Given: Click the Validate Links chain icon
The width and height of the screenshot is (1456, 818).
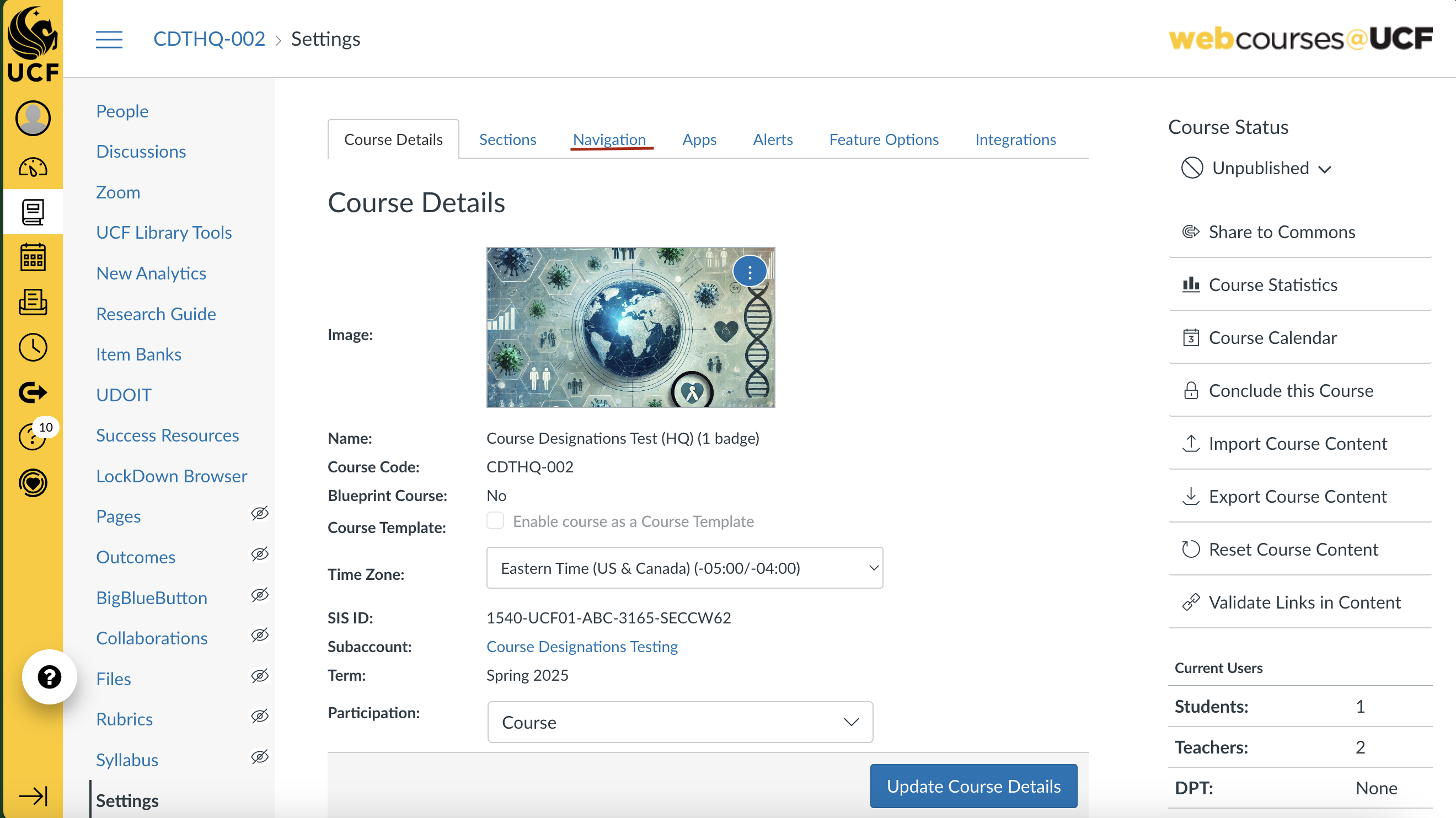Looking at the screenshot, I should 1191,602.
